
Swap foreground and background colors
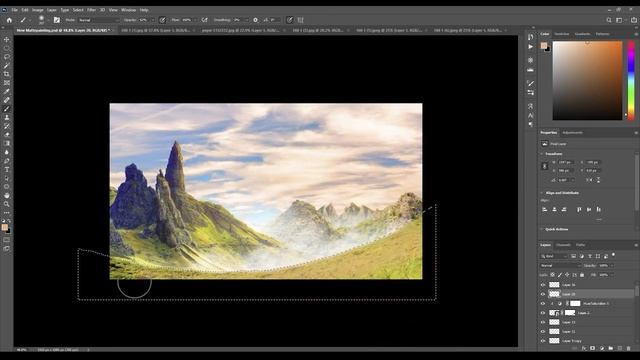pos(9,221)
